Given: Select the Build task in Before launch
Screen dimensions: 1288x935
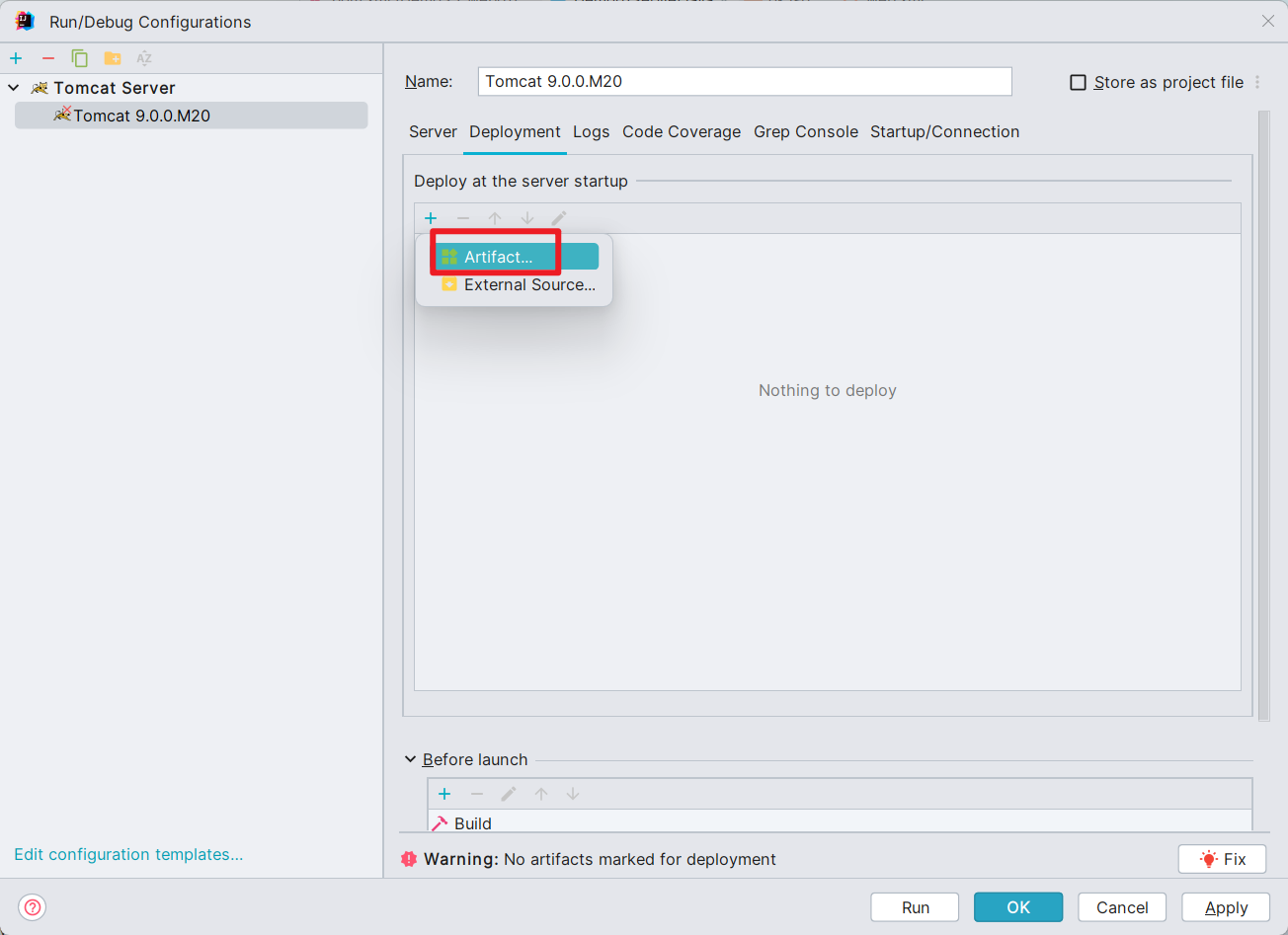Looking at the screenshot, I should [840, 822].
